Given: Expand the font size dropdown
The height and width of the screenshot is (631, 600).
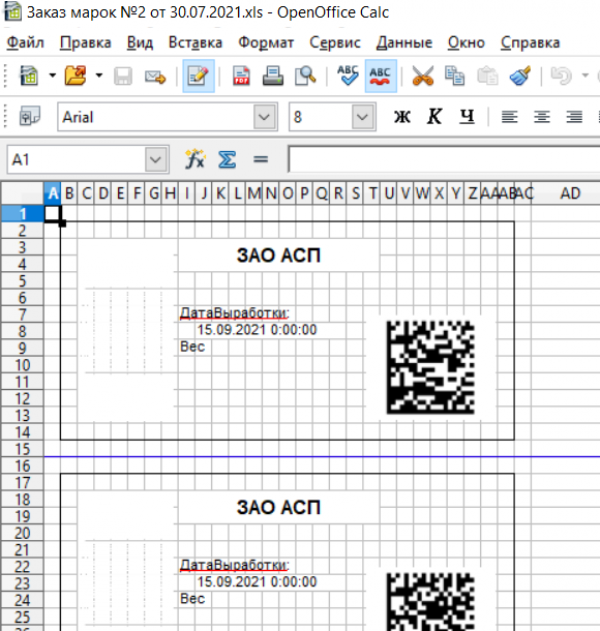Looking at the screenshot, I should click(363, 117).
